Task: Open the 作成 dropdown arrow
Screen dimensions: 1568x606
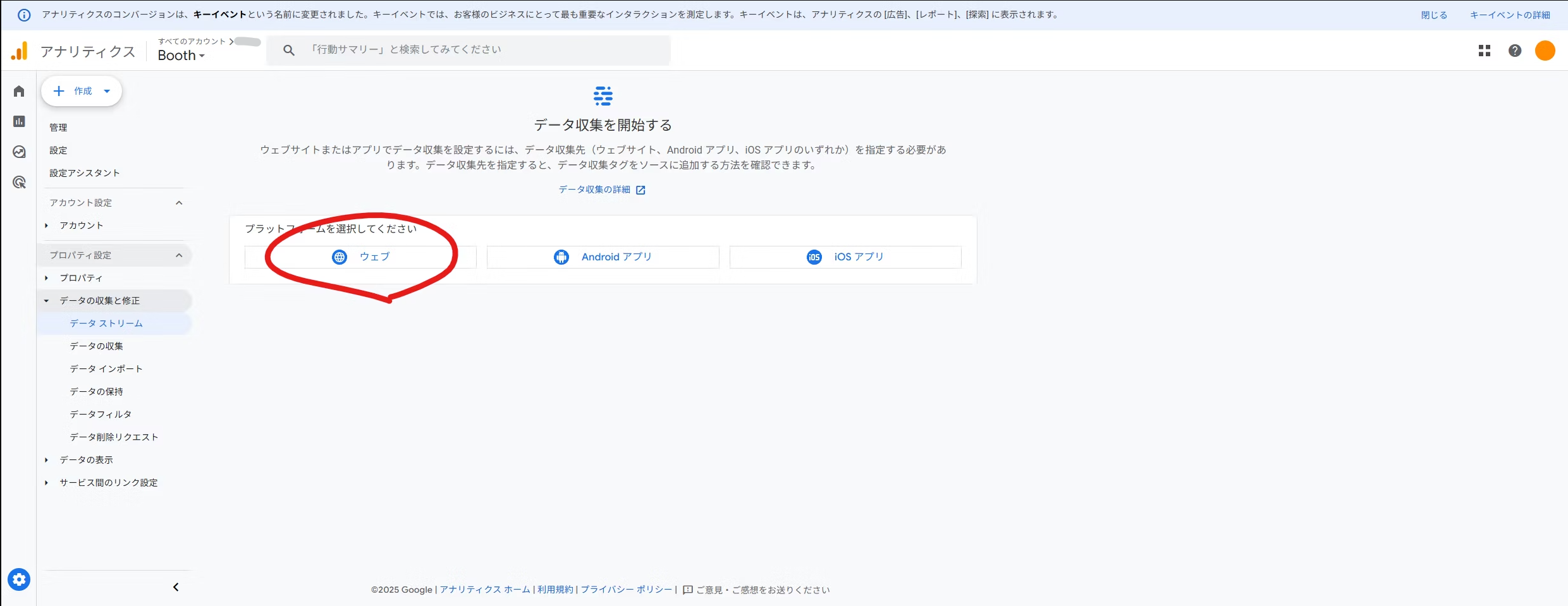Action: pyautogui.click(x=107, y=91)
